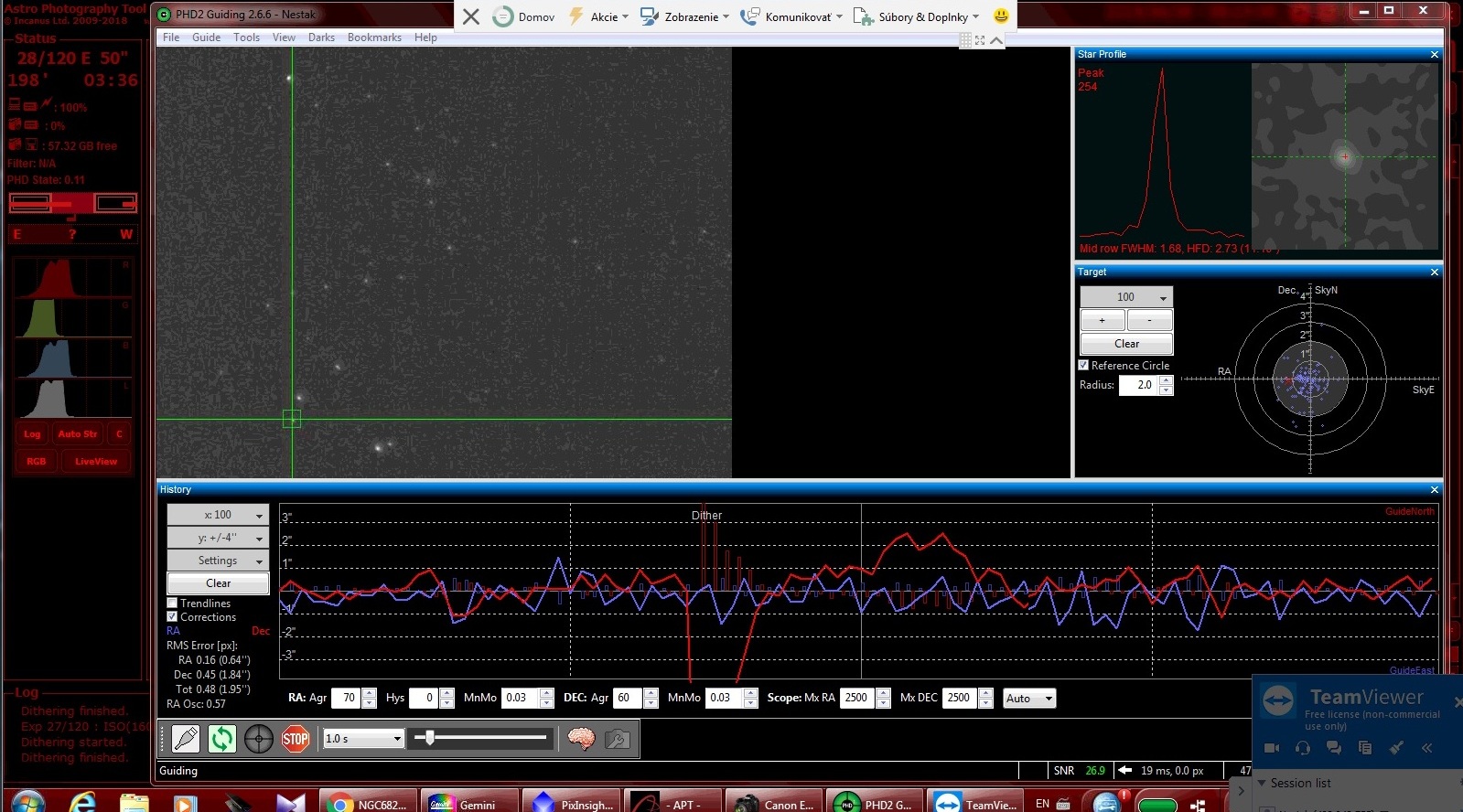Click TeamViewer file transfer icon
This screenshot has height=812, width=1463.
(1365, 748)
